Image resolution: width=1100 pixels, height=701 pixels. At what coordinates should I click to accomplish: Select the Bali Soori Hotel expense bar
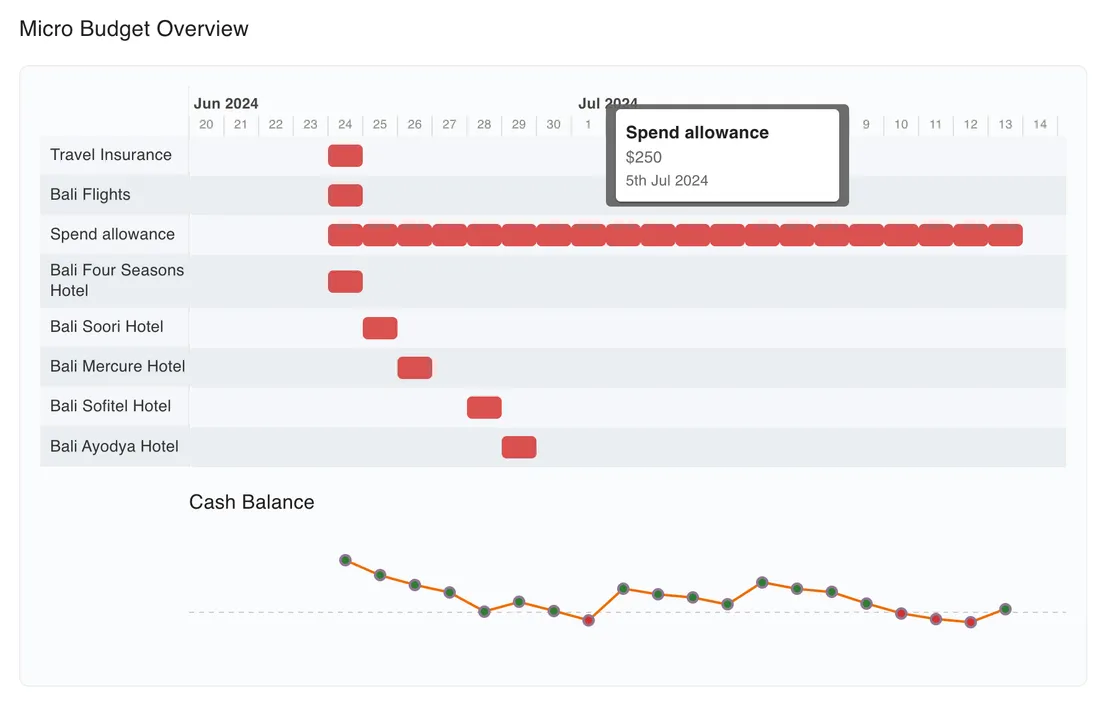(x=380, y=328)
